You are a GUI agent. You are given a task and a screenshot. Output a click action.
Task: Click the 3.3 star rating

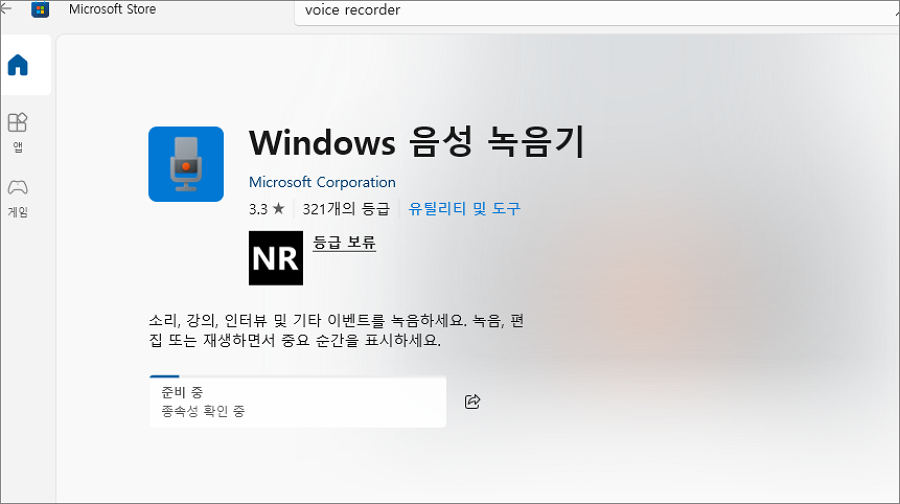266,208
